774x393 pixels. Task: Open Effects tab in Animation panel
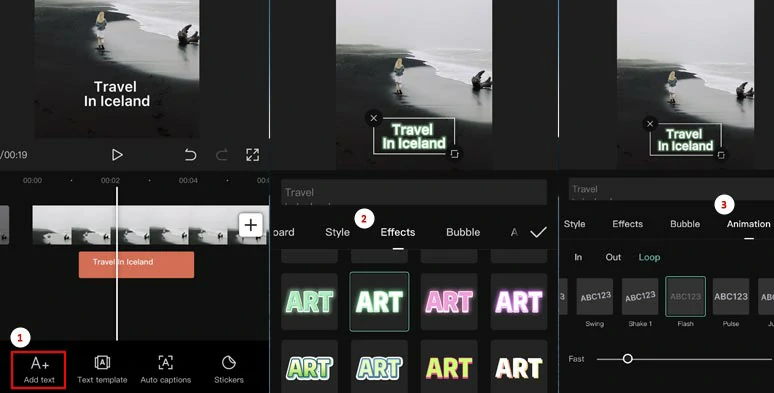pos(627,224)
